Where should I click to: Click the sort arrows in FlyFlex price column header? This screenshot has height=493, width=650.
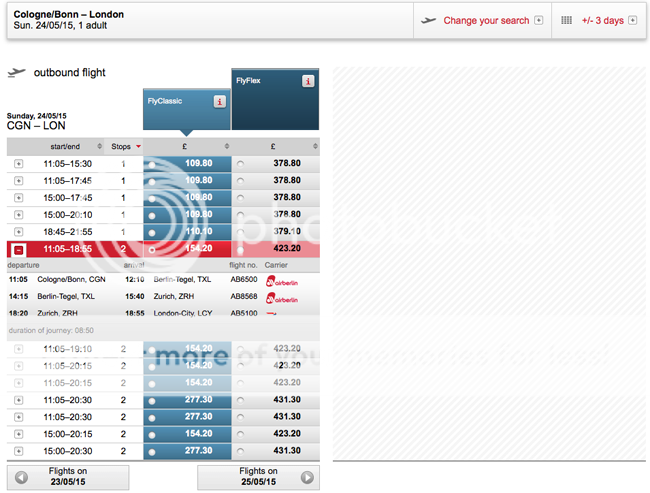[x=315, y=147]
